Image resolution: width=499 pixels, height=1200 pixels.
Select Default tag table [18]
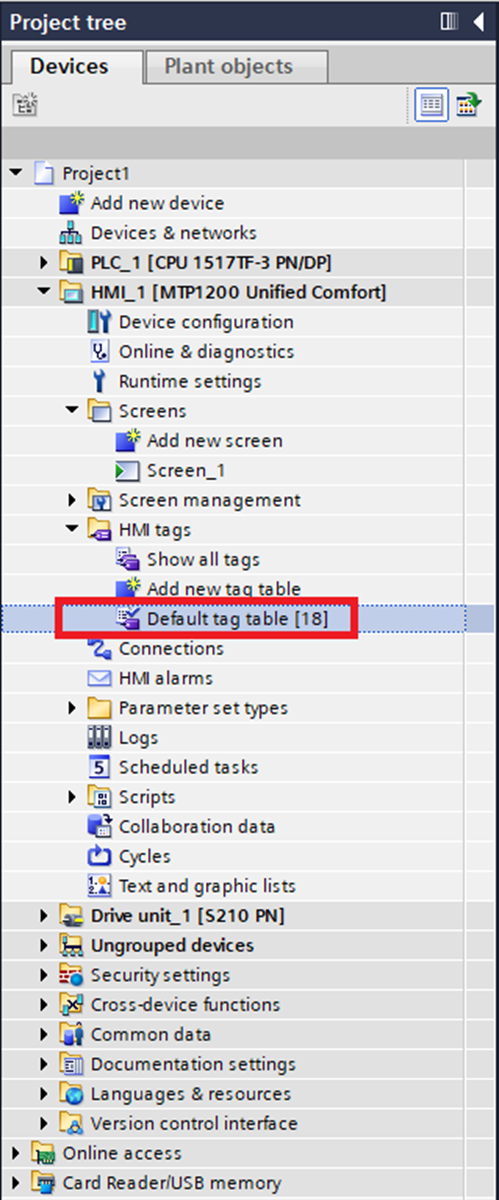click(x=237, y=619)
